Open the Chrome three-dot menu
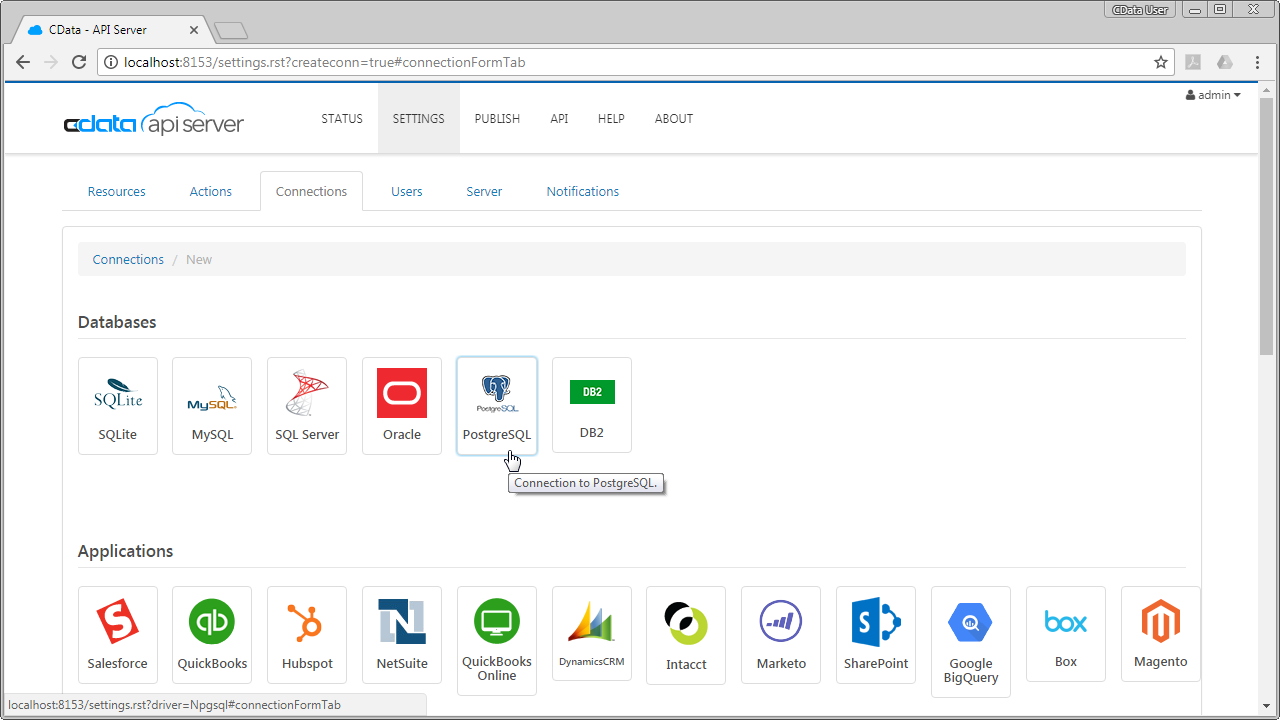The width and height of the screenshot is (1280, 720). pos(1258,62)
